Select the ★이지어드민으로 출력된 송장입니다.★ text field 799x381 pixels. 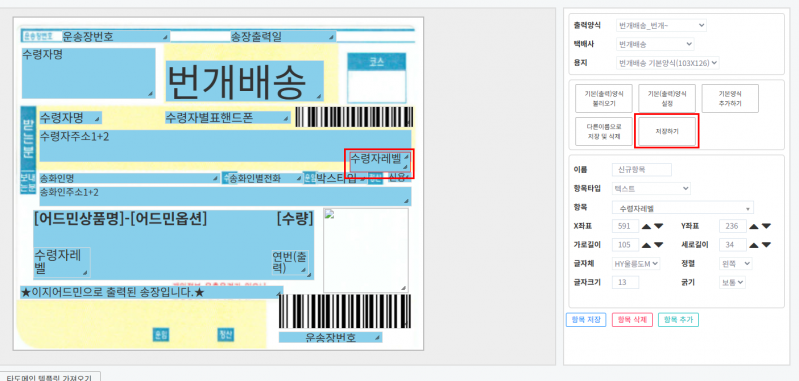point(151,292)
